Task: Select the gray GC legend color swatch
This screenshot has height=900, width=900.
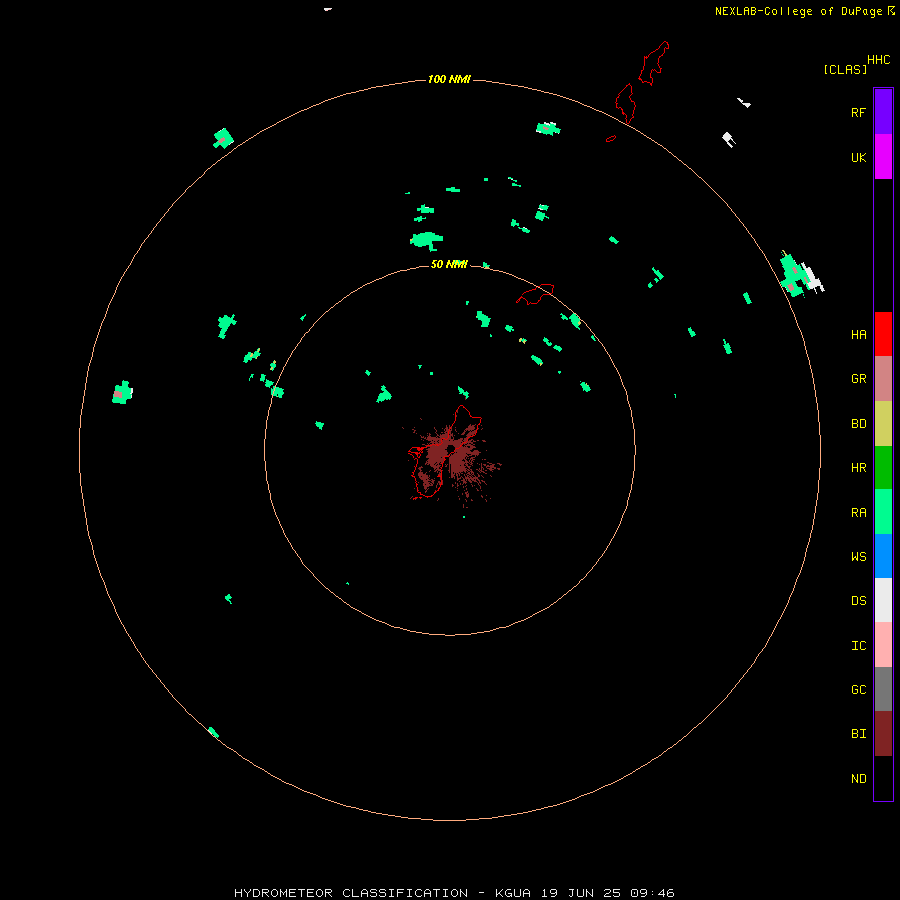Action: point(883,689)
